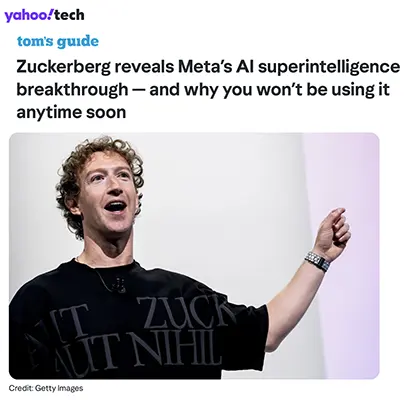This screenshot has width=411, height=400.
Task: Open the Zuckerberg superintelligence headline article
Action: 208,89
